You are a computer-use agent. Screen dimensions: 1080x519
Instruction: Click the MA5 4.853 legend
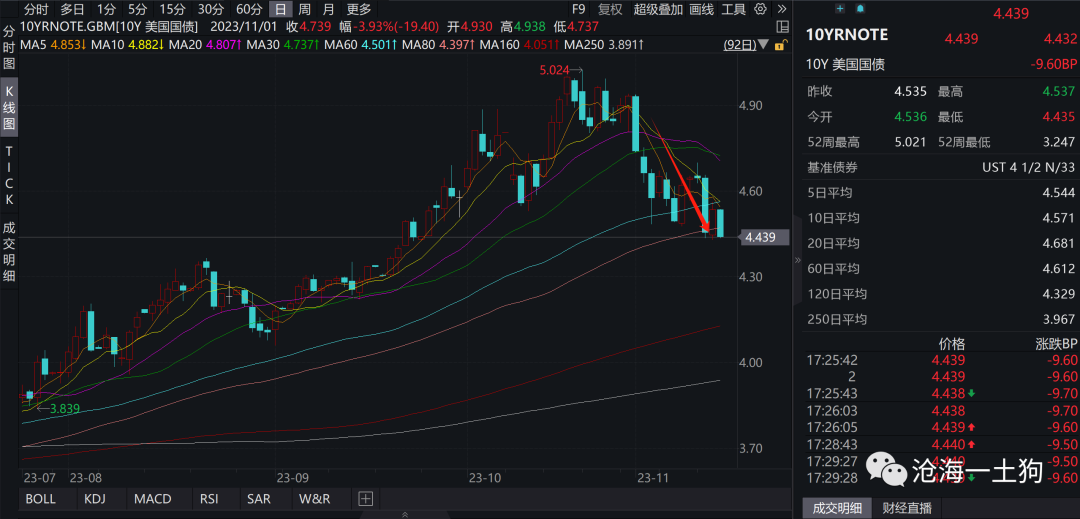point(53,45)
